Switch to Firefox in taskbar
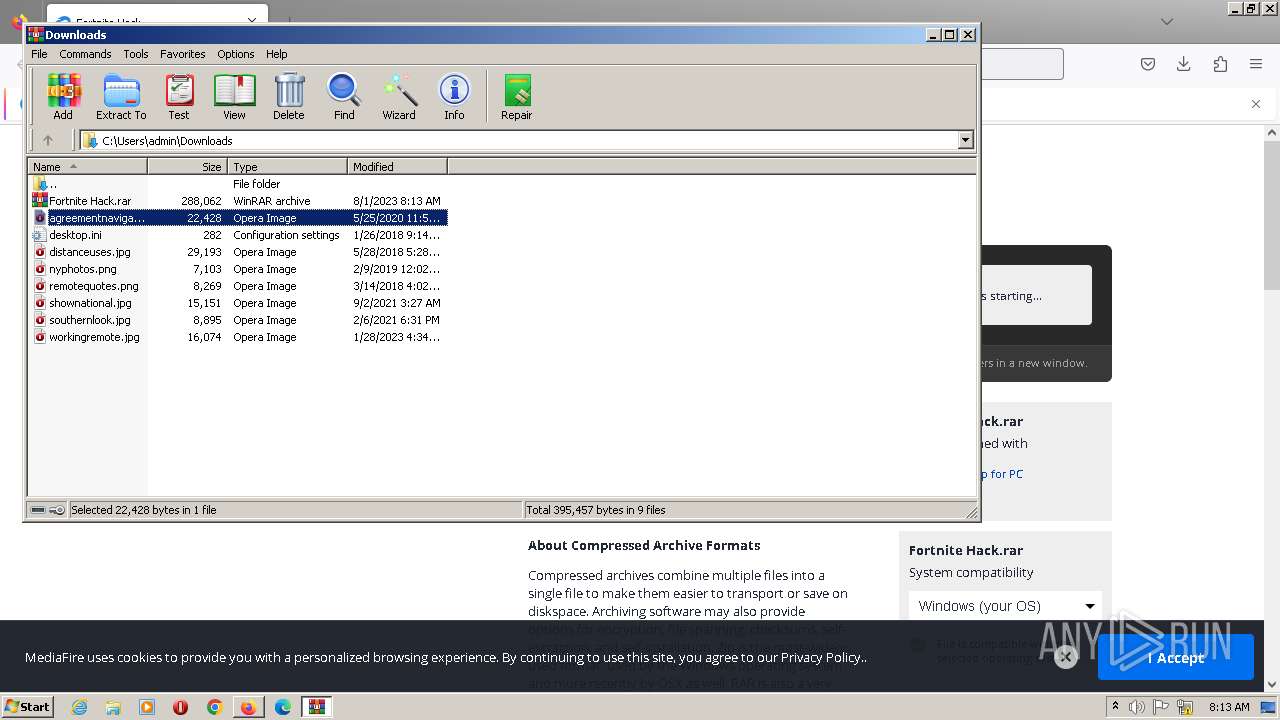 248,707
